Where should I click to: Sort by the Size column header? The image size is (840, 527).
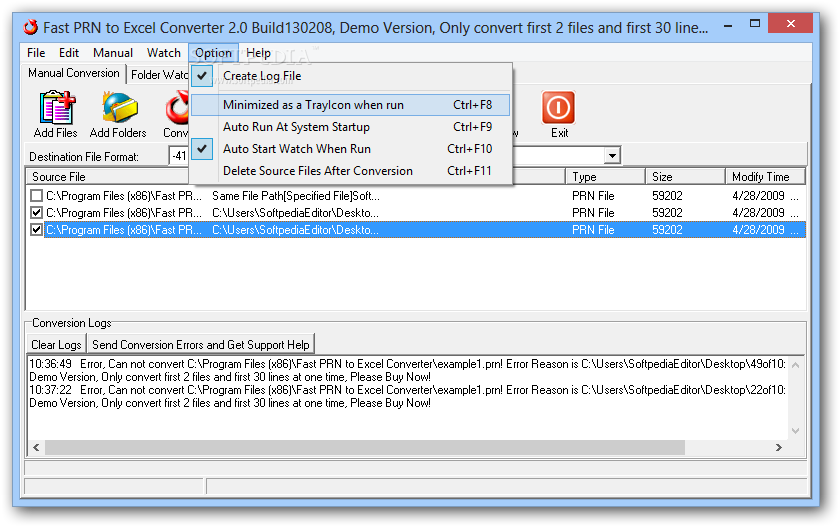(x=685, y=177)
